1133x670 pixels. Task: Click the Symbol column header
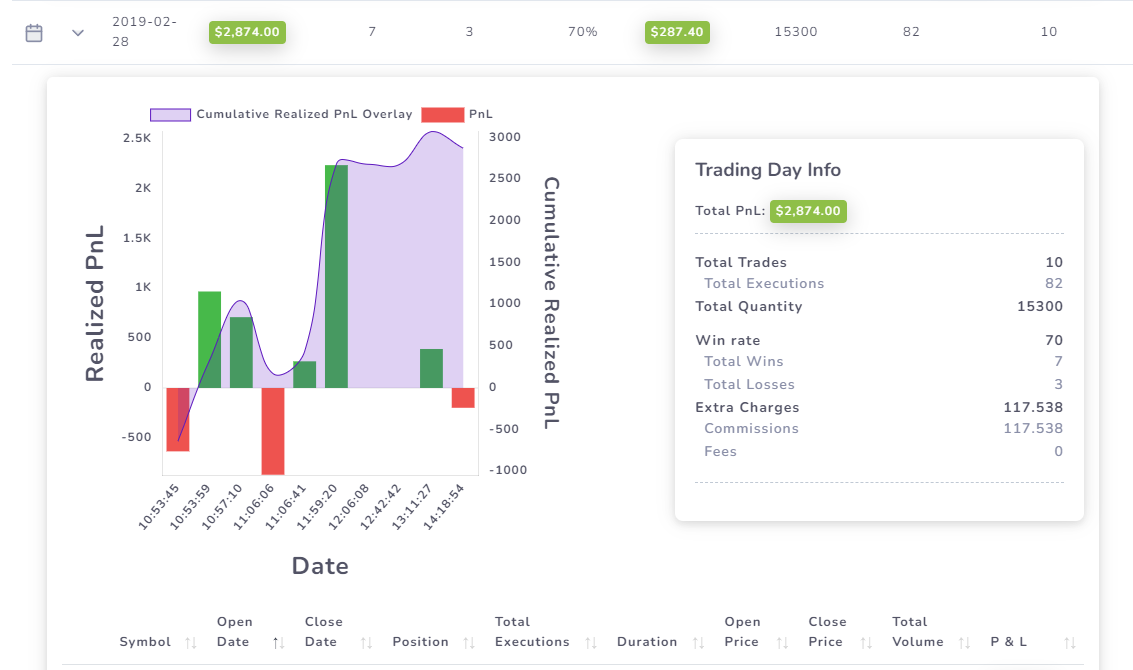pyautogui.click(x=145, y=642)
